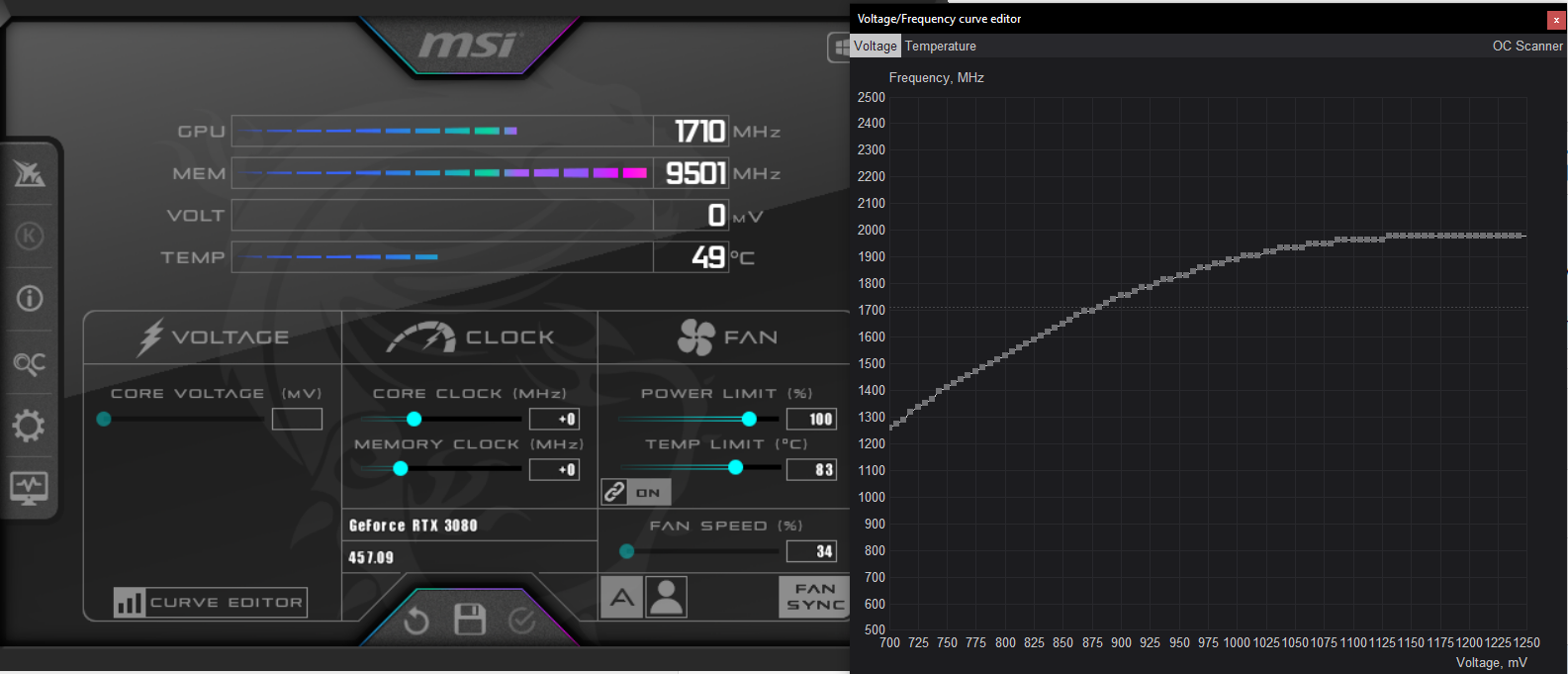
Task: Click the Fan Sync button
Action: 815,597
